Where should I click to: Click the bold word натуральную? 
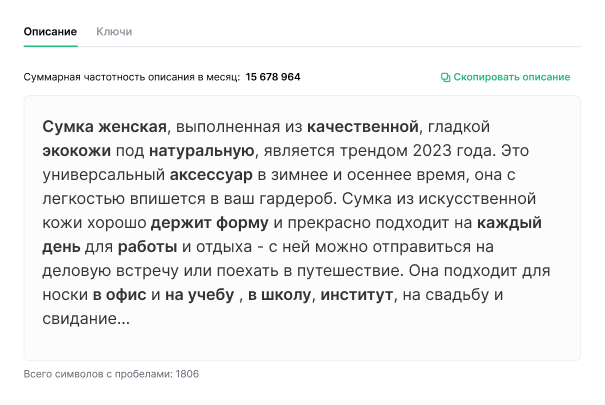coord(201,151)
